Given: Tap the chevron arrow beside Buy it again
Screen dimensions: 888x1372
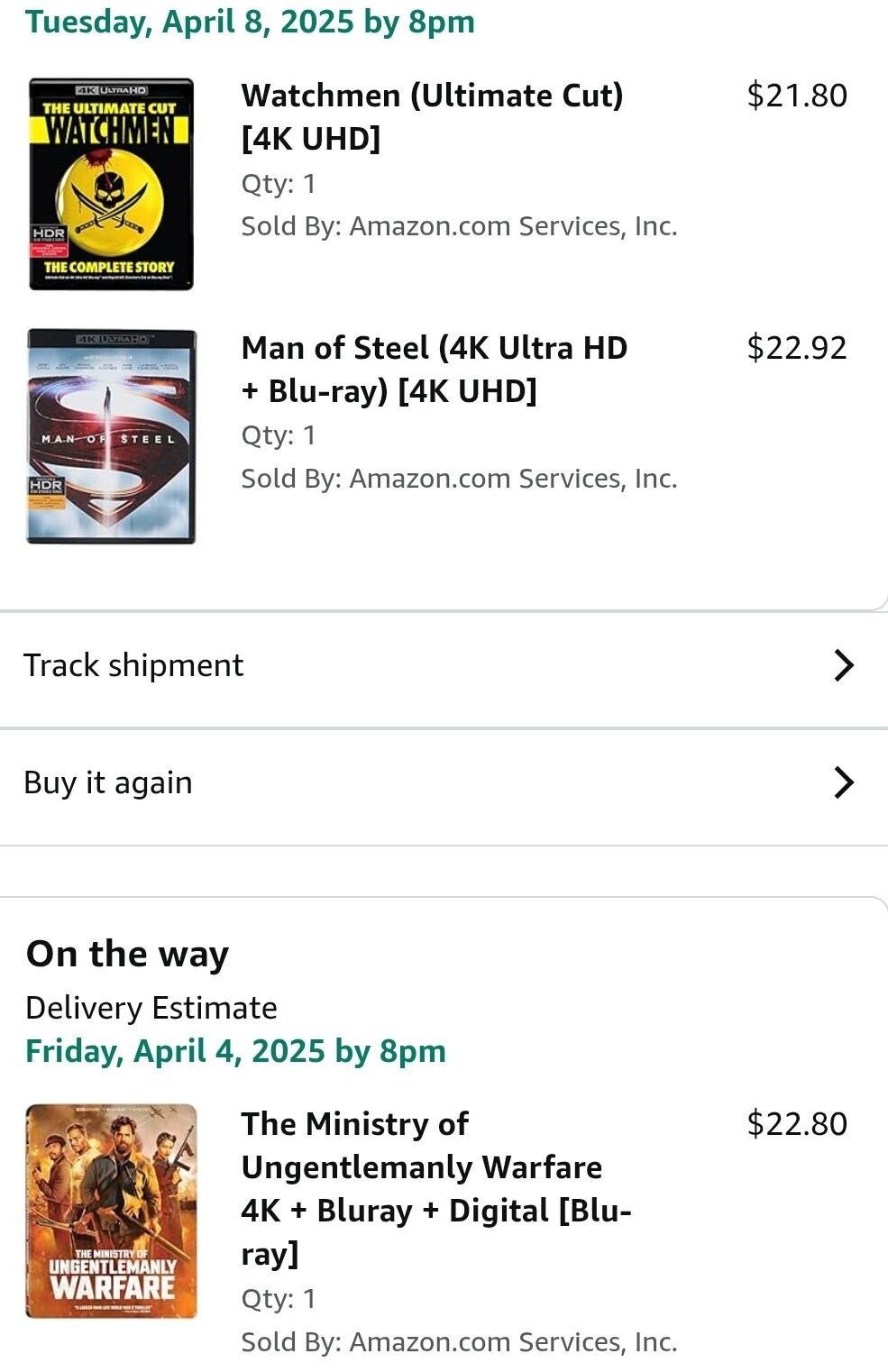Looking at the screenshot, I should click(843, 782).
